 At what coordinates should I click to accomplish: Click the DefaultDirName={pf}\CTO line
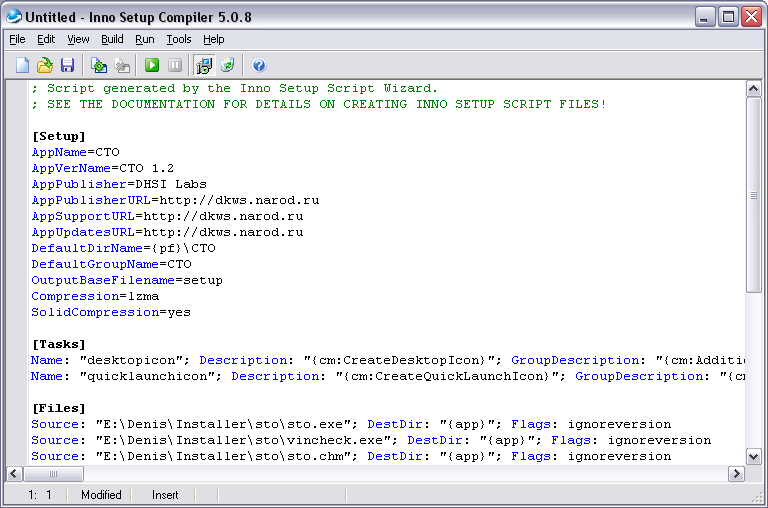(123, 248)
